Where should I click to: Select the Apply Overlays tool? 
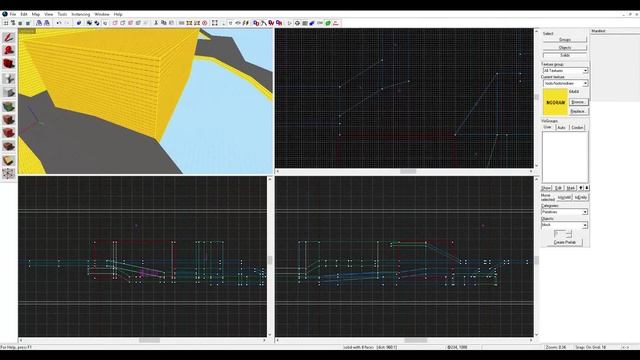click(x=9, y=146)
